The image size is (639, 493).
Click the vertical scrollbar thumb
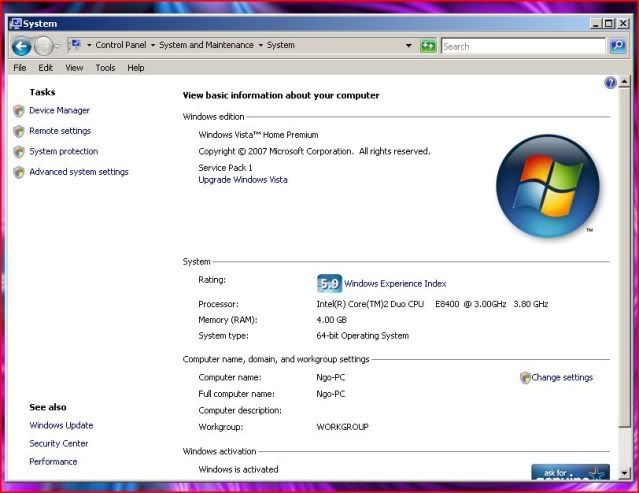pos(624,258)
